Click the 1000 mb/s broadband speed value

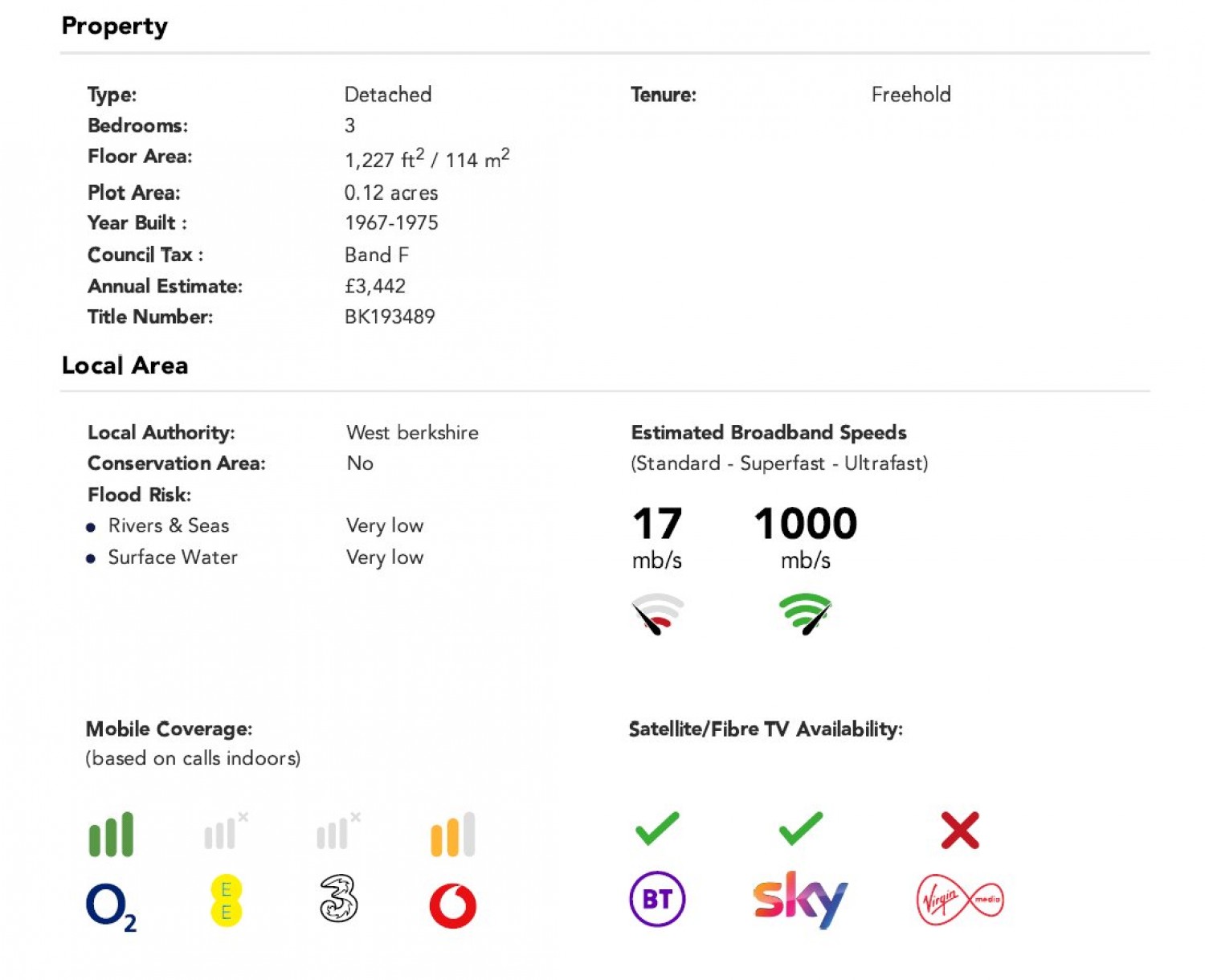[806, 524]
